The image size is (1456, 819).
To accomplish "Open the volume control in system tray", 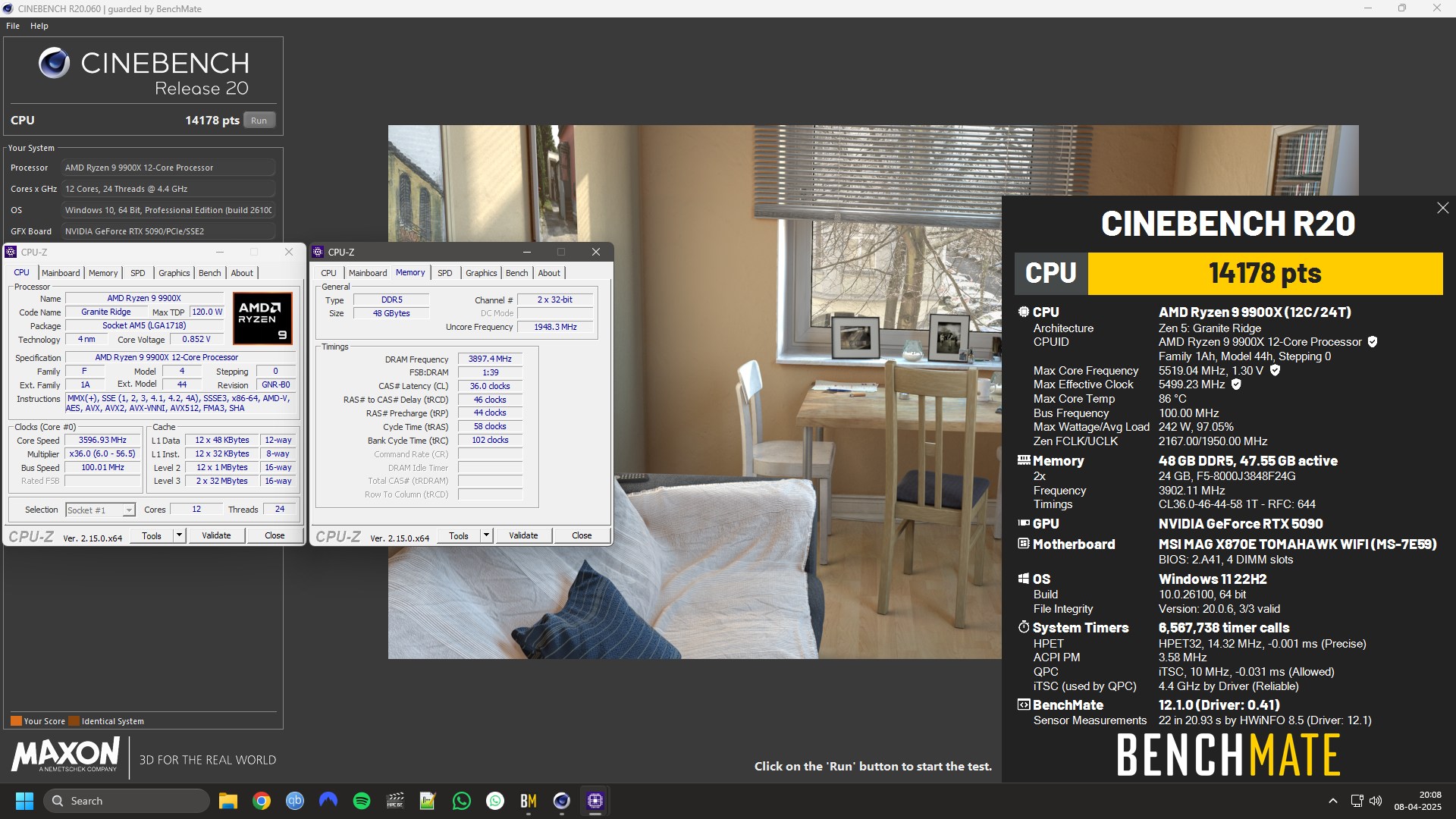I will tap(1376, 801).
